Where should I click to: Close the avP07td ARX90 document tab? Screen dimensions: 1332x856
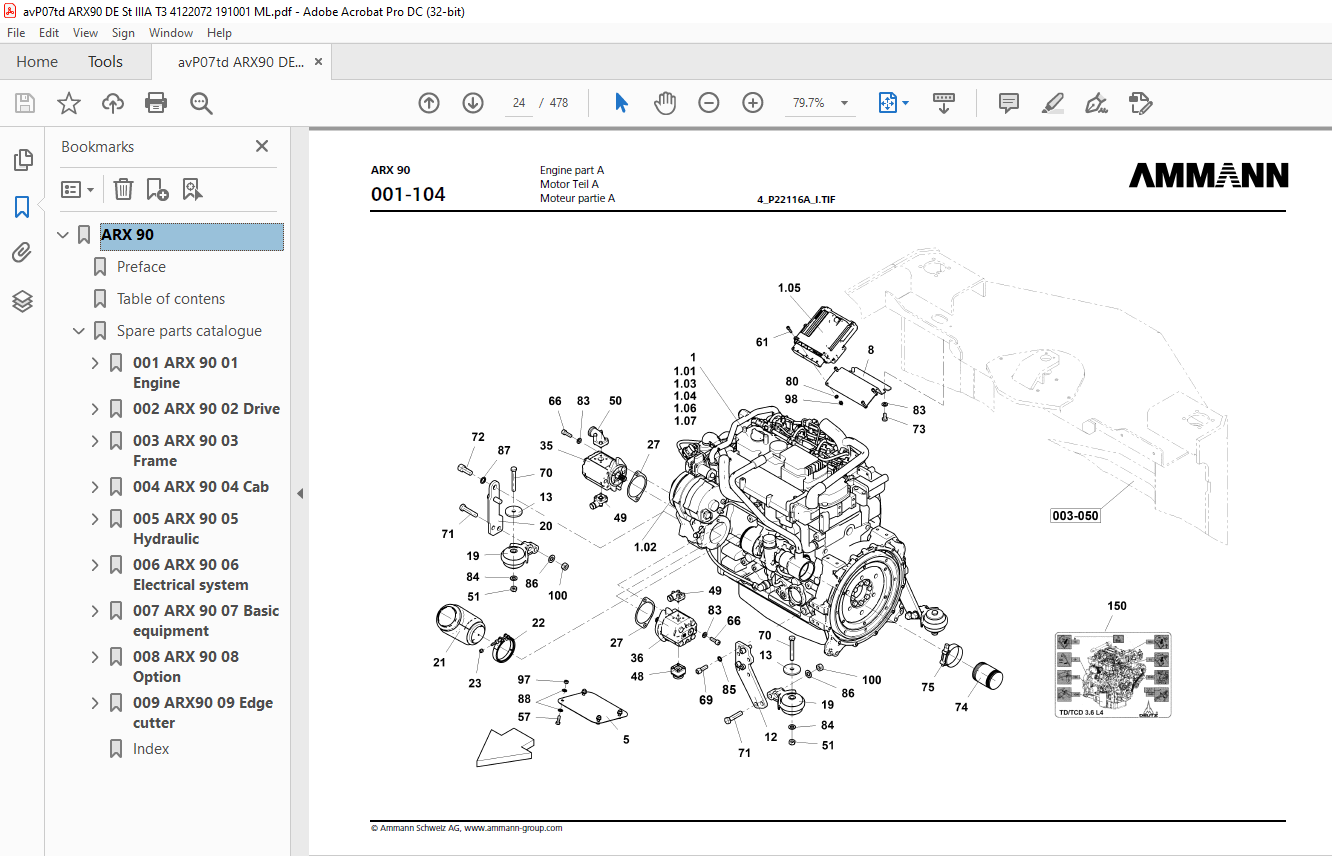pyautogui.click(x=318, y=62)
